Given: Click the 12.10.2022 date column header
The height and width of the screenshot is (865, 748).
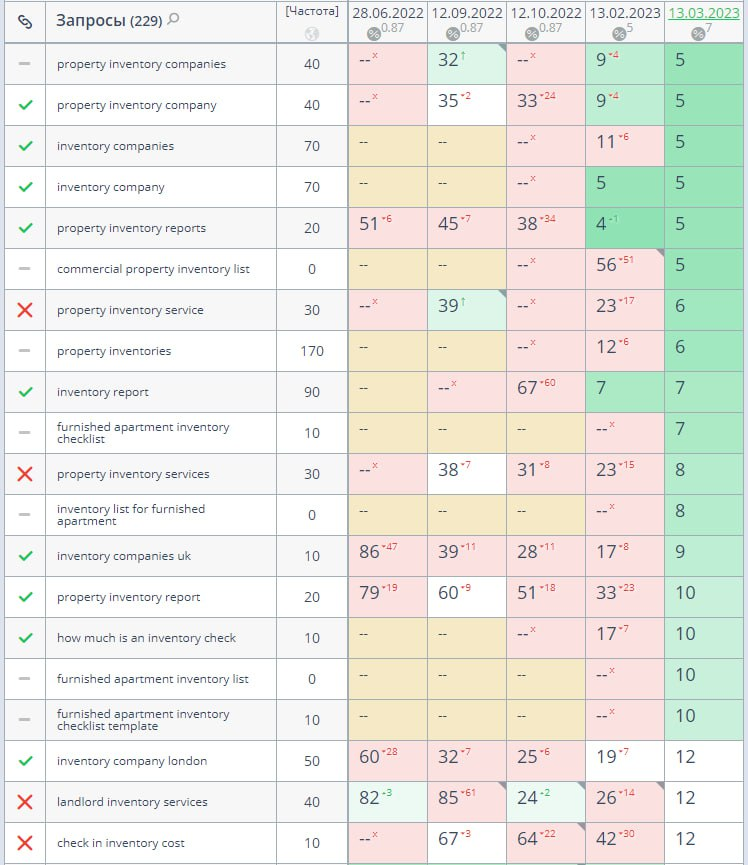Looking at the screenshot, I should (546, 13).
